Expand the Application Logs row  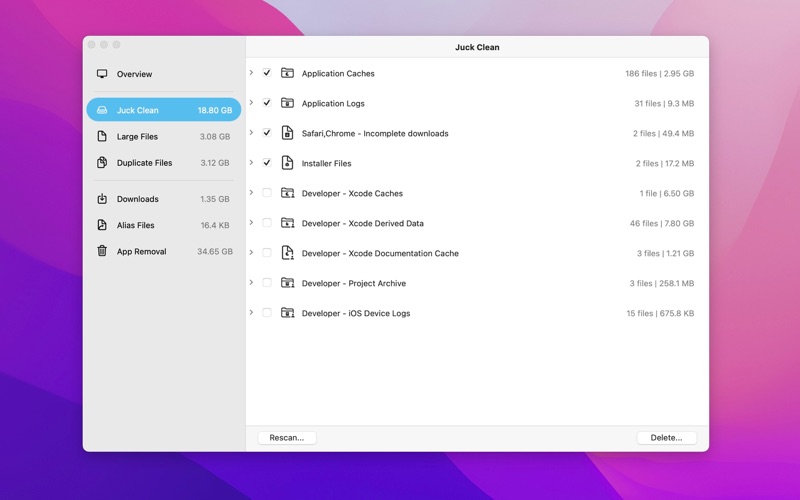coord(251,103)
